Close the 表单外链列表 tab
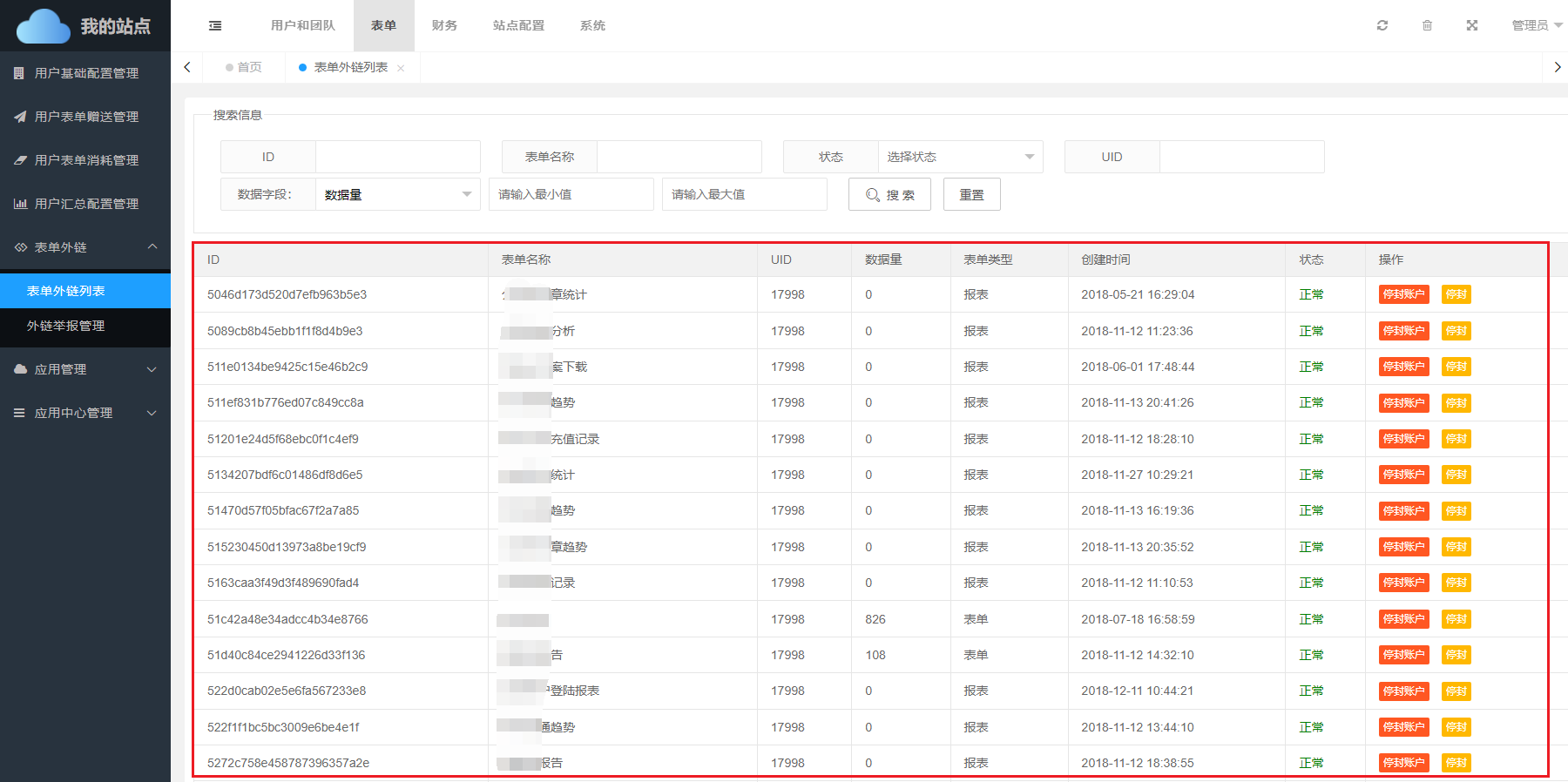The height and width of the screenshot is (782, 1568). coord(401,68)
